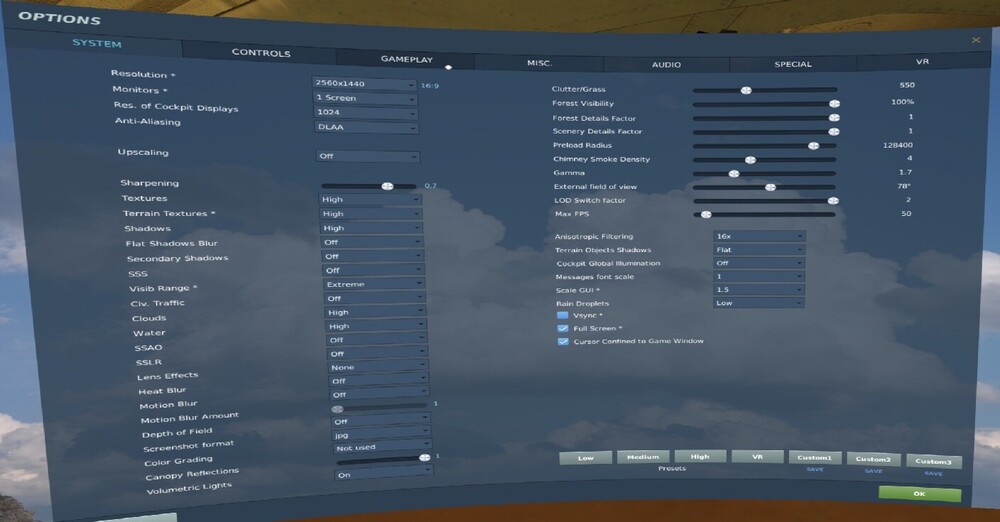
Task: Expand the Textures quality dropdown
Action: (371, 199)
